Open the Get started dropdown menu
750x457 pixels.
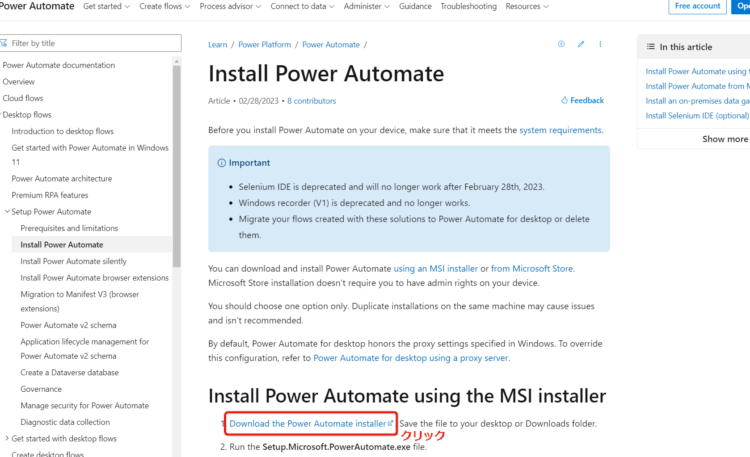(x=106, y=6)
